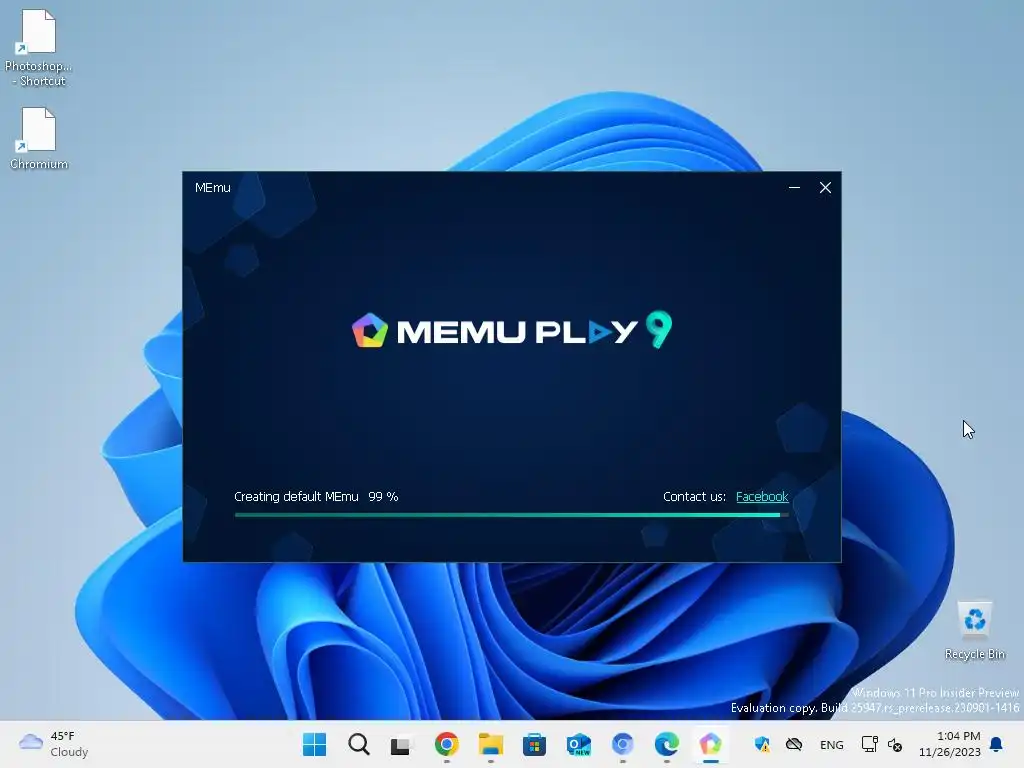Open taskbar Search
The height and width of the screenshot is (768, 1024).
click(x=359, y=744)
